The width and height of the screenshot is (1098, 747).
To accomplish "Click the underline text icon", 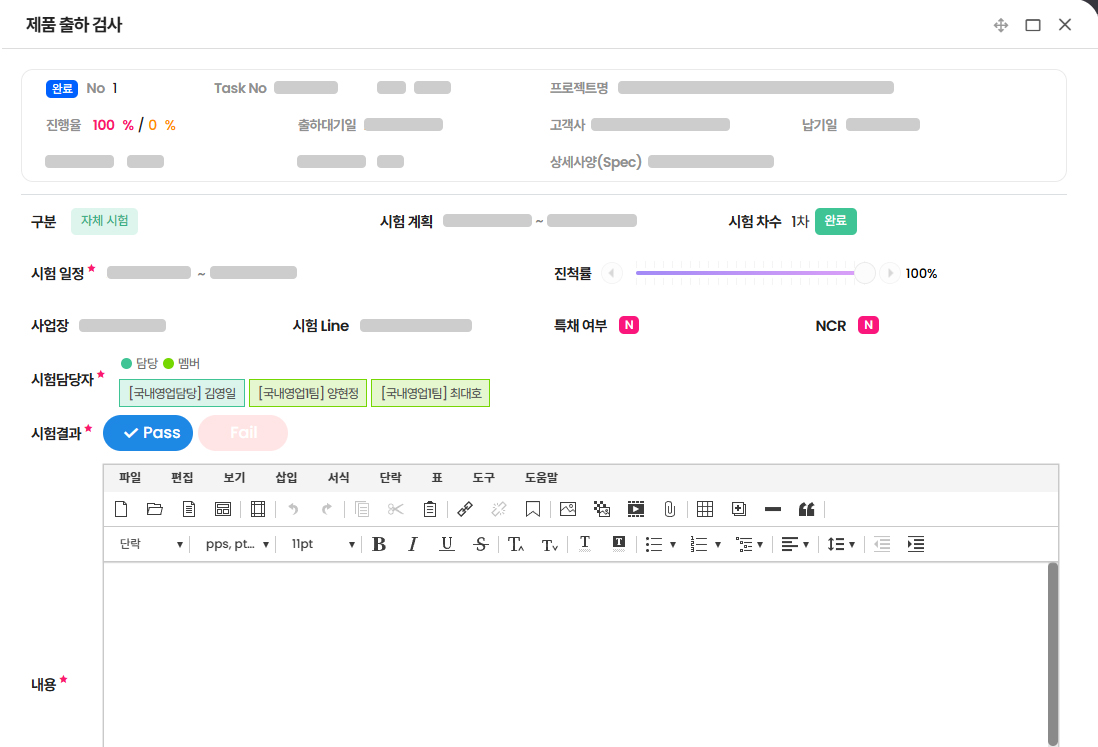I will [447, 544].
